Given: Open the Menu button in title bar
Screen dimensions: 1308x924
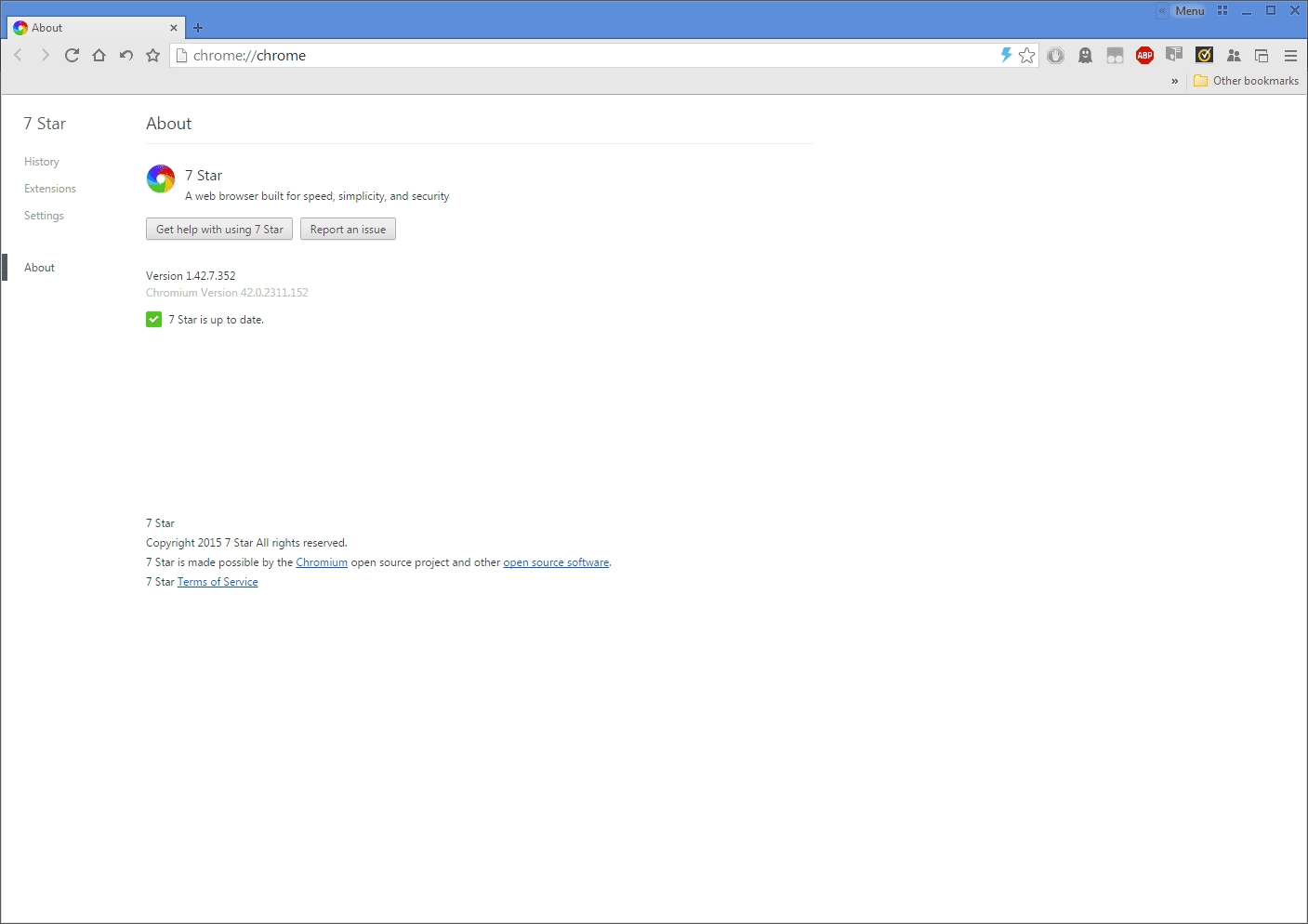Looking at the screenshot, I should 1189,11.
